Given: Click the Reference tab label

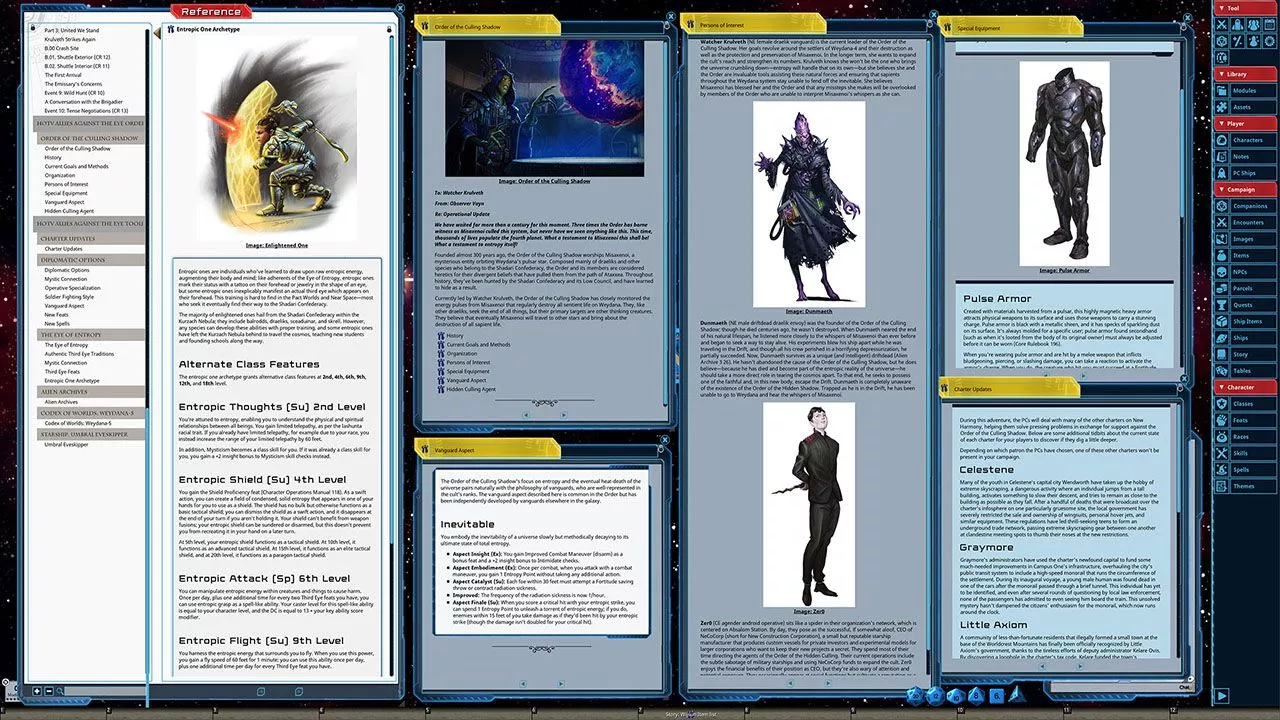Looking at the screenshot, I should pos(211,11).
